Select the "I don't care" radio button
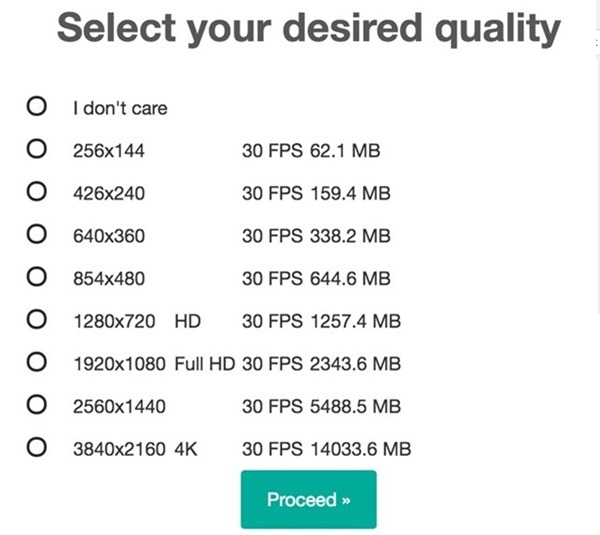 37,106
